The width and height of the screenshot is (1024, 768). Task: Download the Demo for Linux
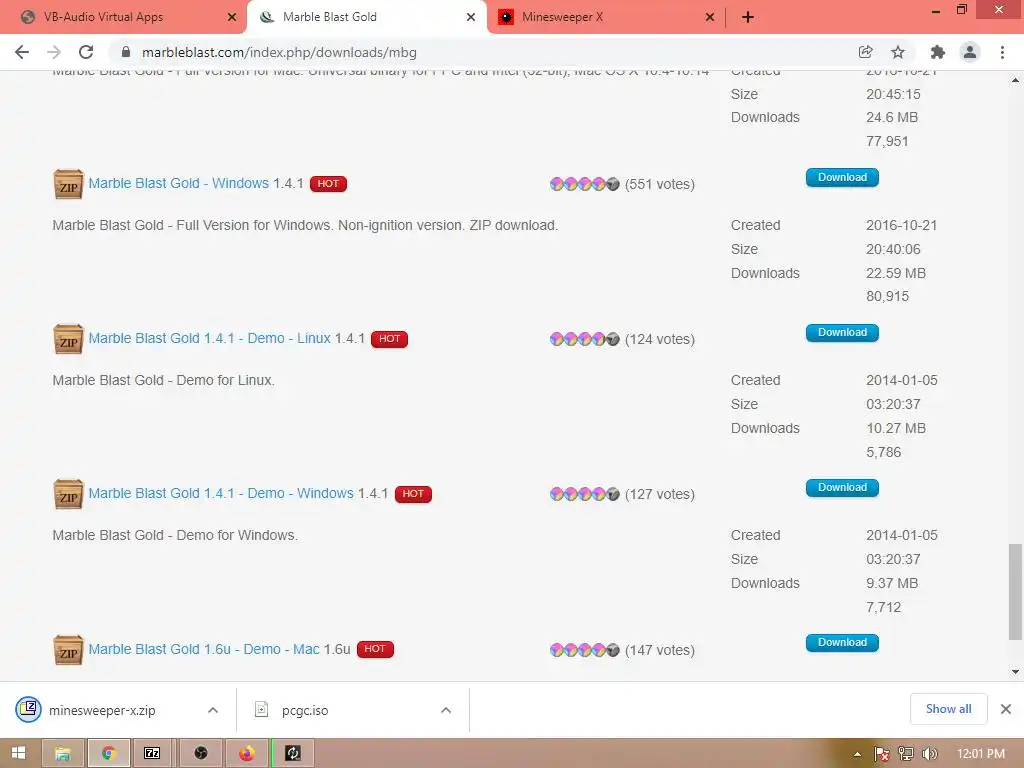[842, 332]
